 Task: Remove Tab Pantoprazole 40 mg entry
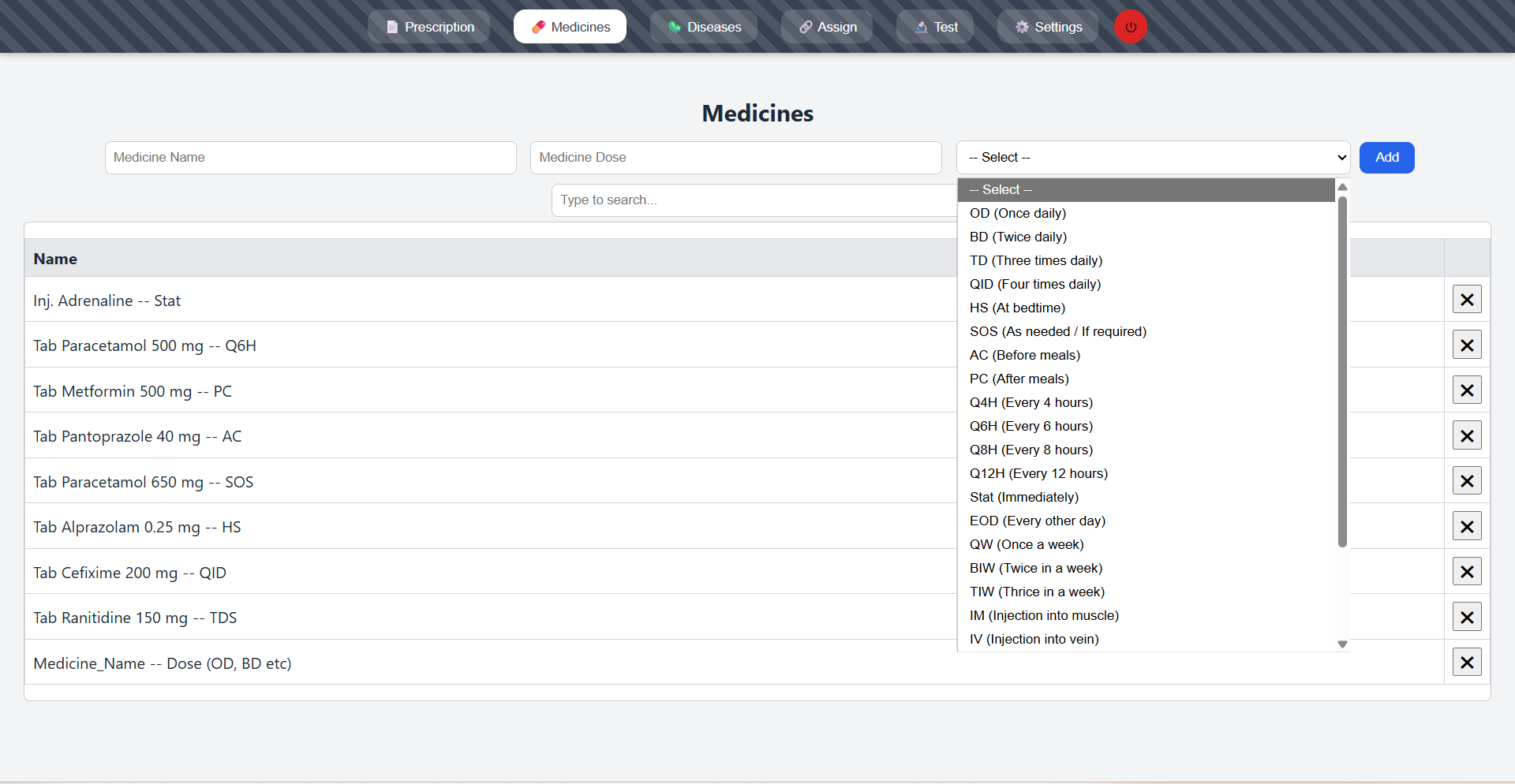[x=1466, y=435]
